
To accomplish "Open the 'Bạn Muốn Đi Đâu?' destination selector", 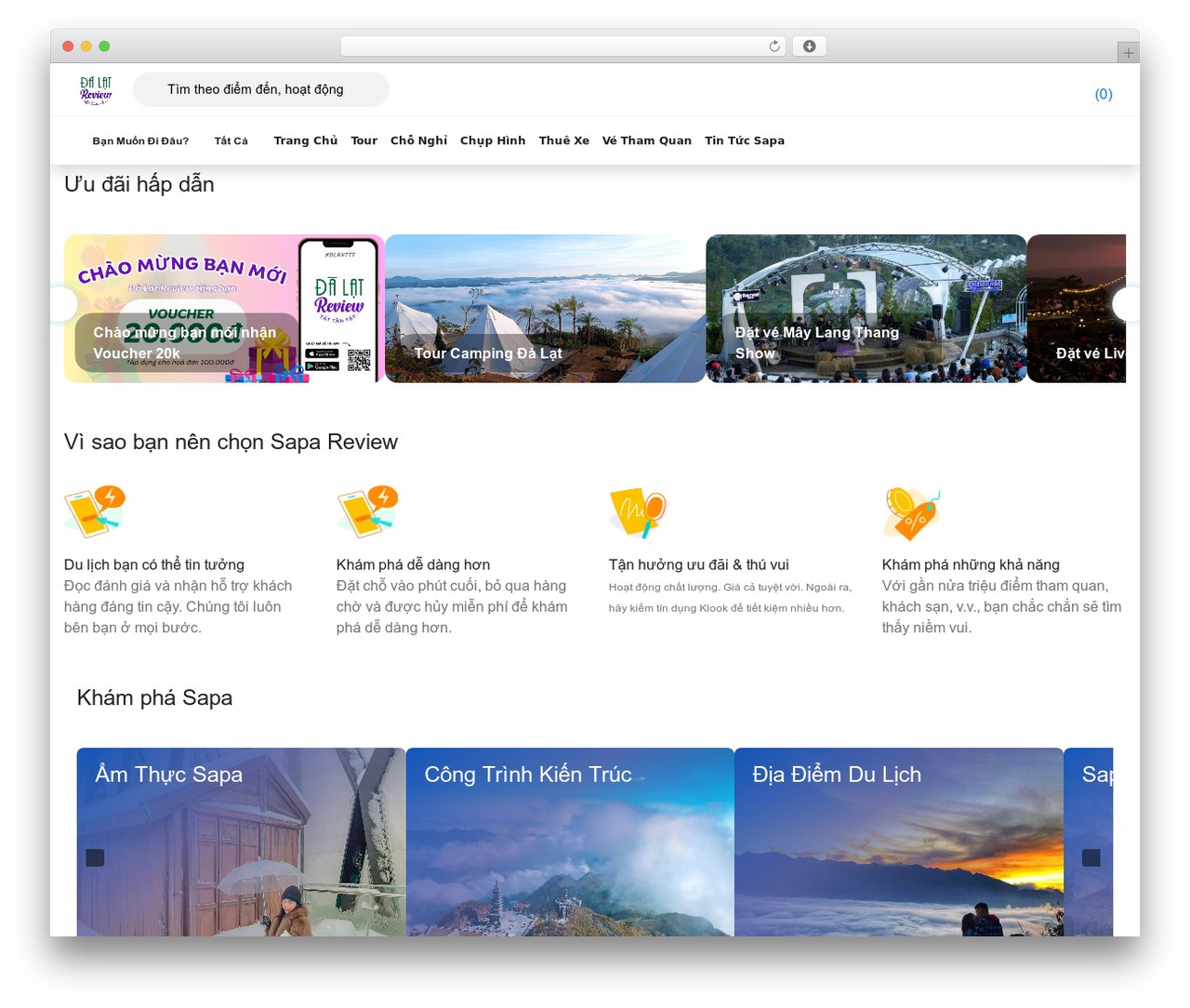I will coord(140,141).
